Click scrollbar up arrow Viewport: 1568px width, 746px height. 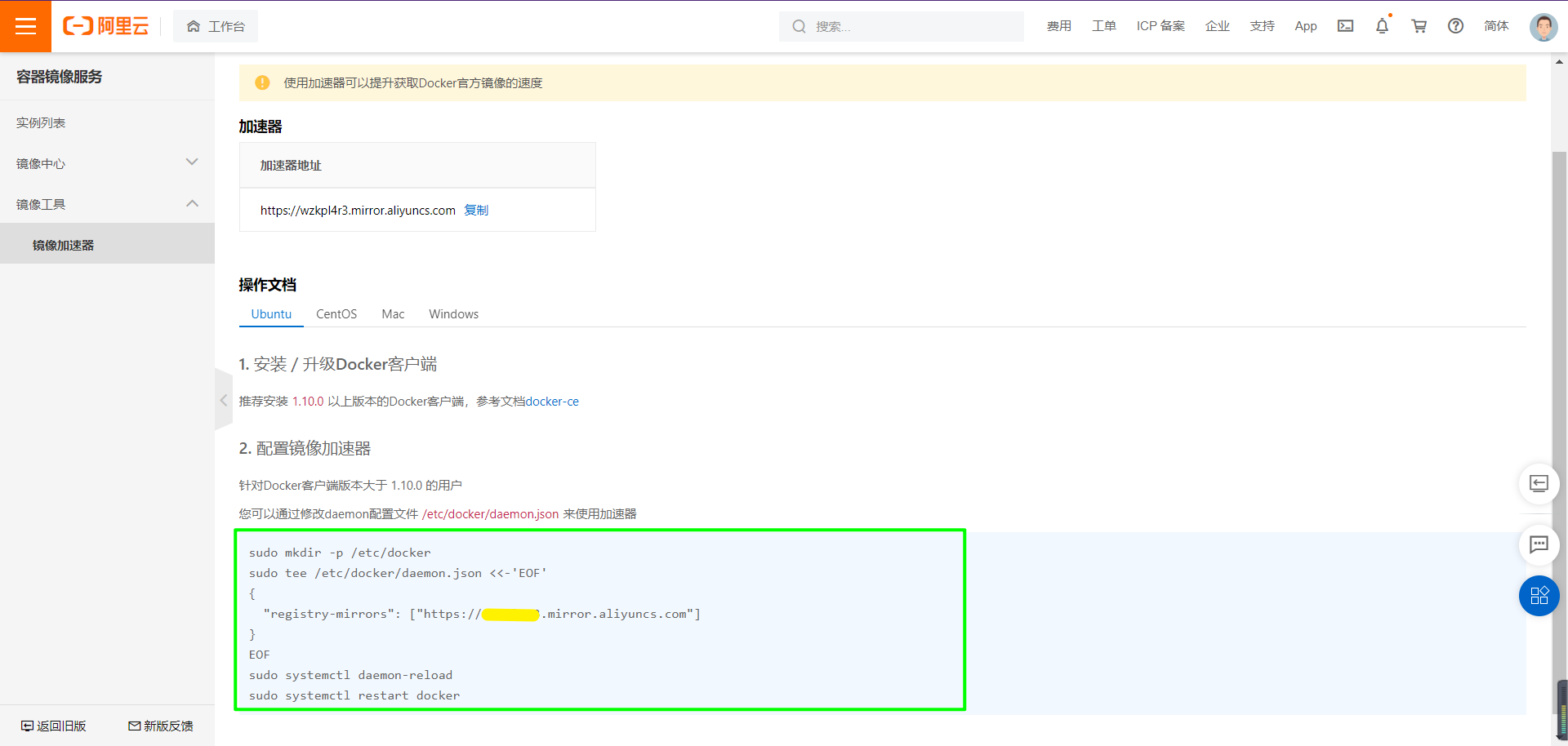(1560, 60)
